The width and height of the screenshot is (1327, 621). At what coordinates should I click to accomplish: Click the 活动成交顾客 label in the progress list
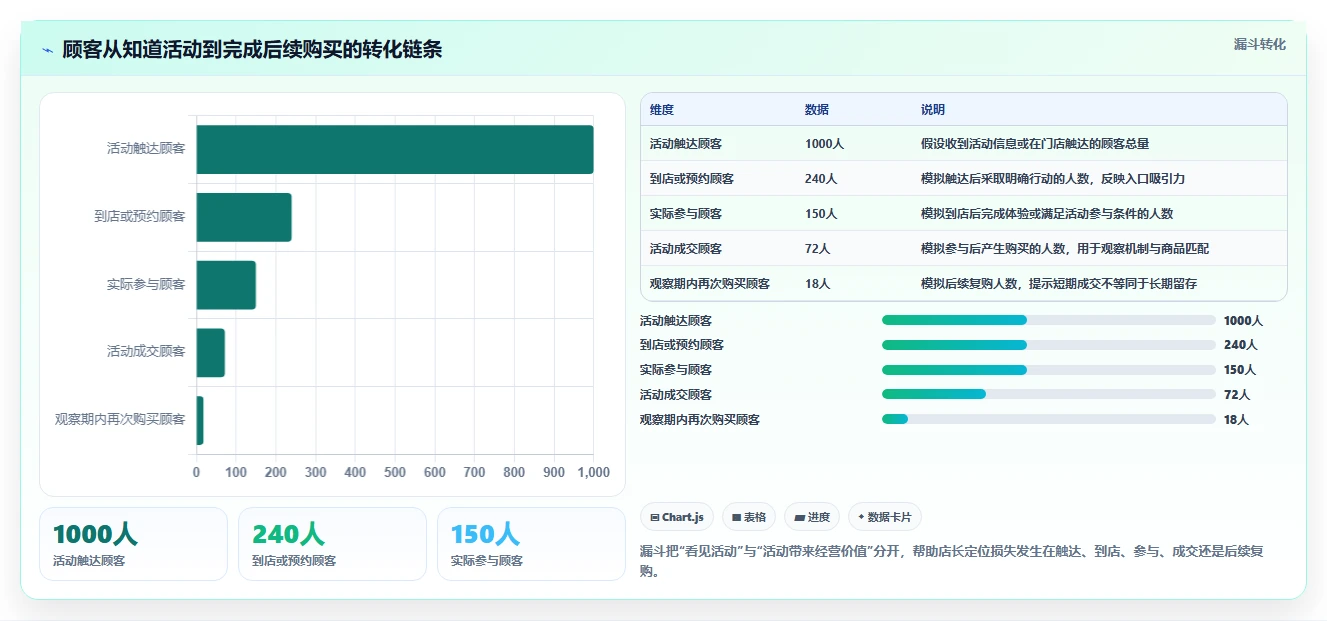[x=676, y=395]
